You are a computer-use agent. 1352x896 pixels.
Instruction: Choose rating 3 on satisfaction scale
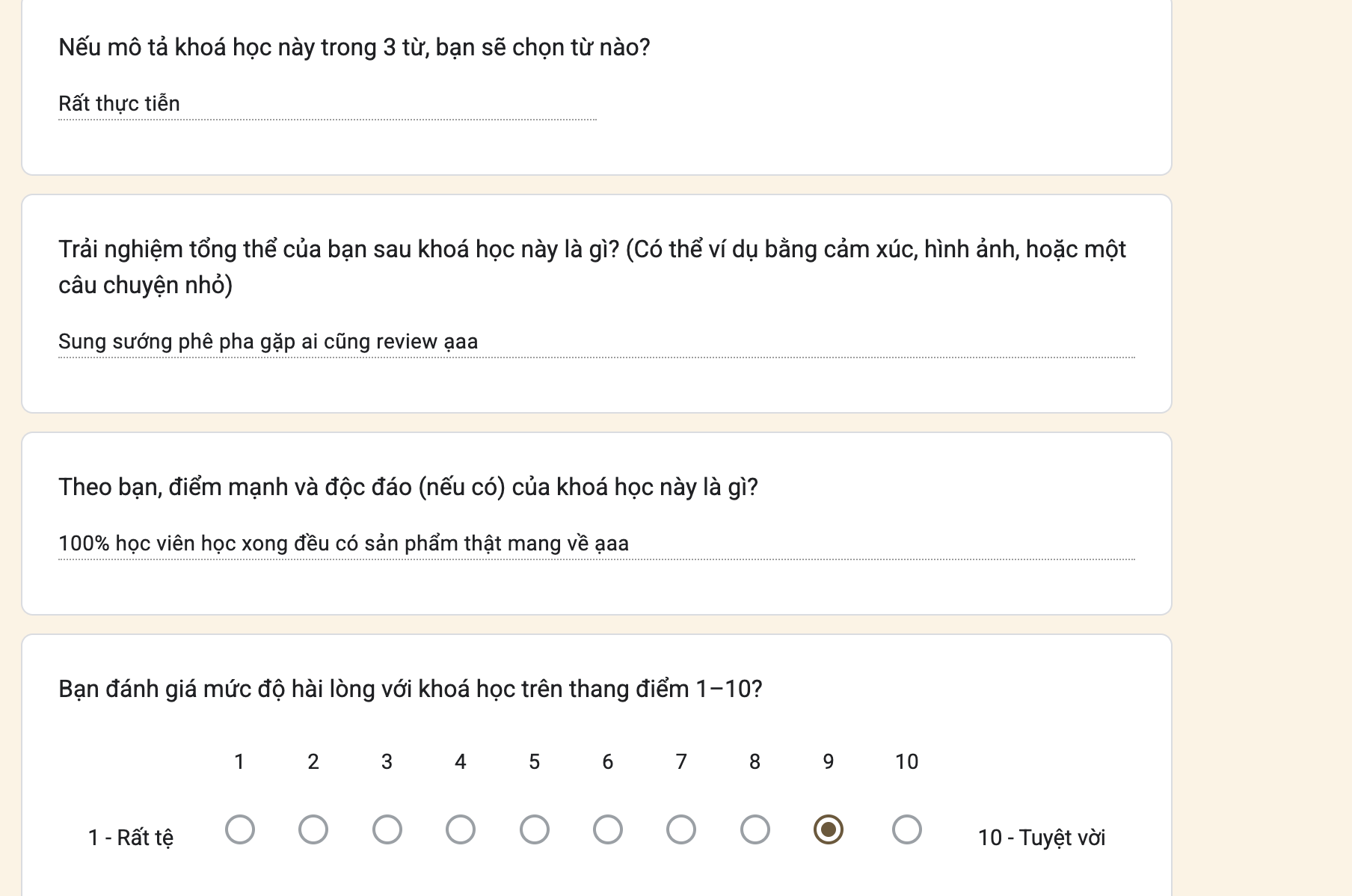click(387, 829)
